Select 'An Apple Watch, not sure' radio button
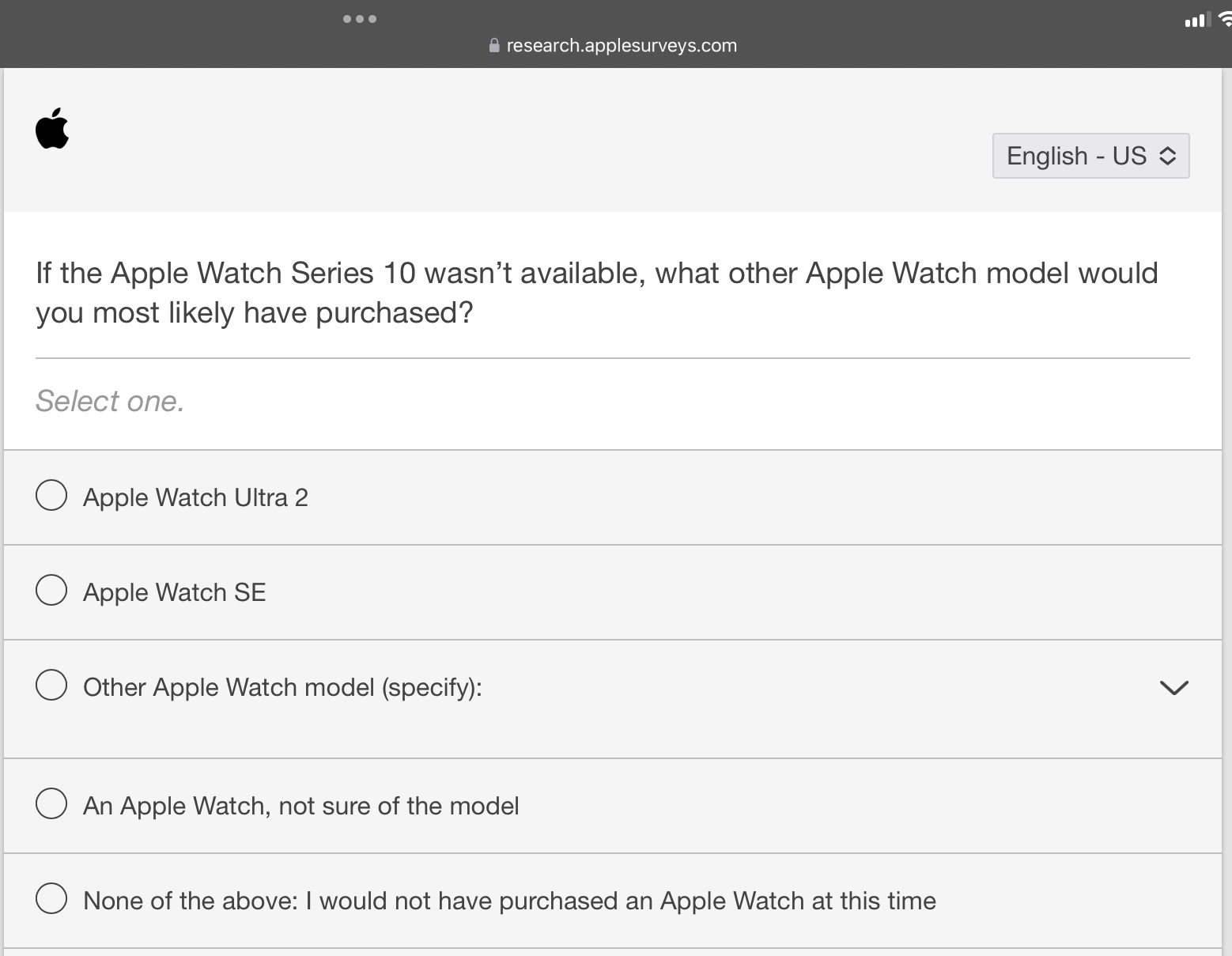The image size is (1232, 956). (x=51, y=804)
